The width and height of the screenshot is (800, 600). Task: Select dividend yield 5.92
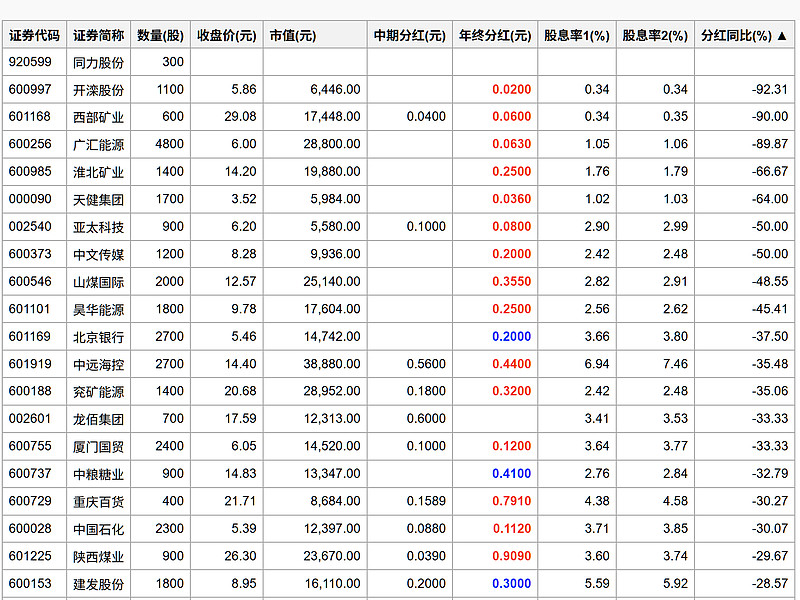click(x=676, y=583)
